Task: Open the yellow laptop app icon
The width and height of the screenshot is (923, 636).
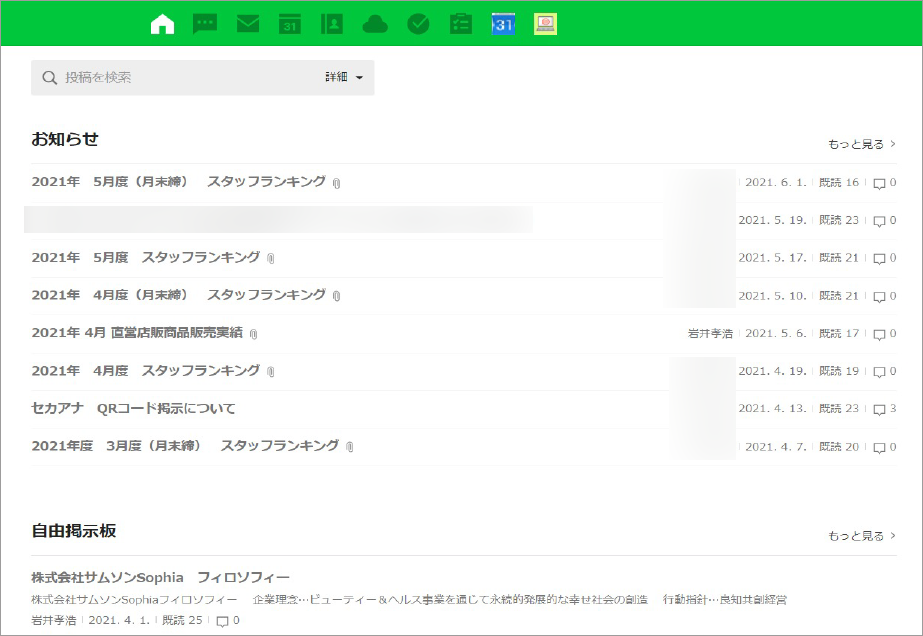Action: click(x=545, y=24)
